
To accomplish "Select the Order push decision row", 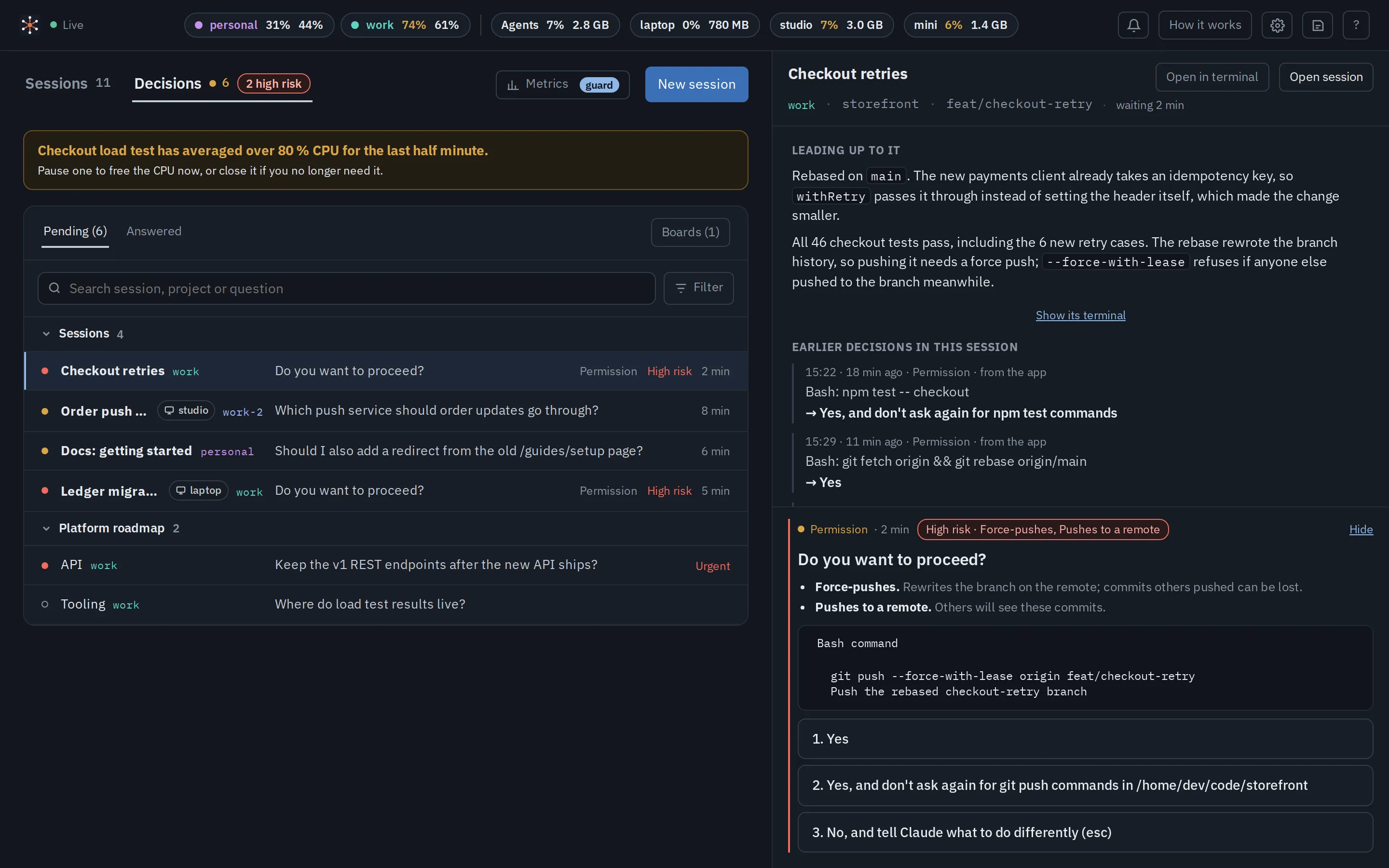I will 386,411.
